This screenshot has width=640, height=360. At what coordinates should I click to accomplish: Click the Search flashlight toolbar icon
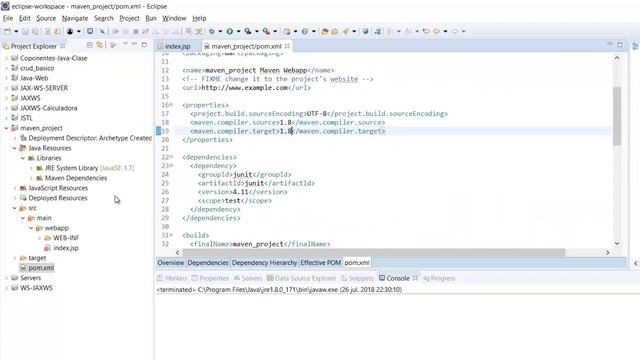tap(345, 31)
